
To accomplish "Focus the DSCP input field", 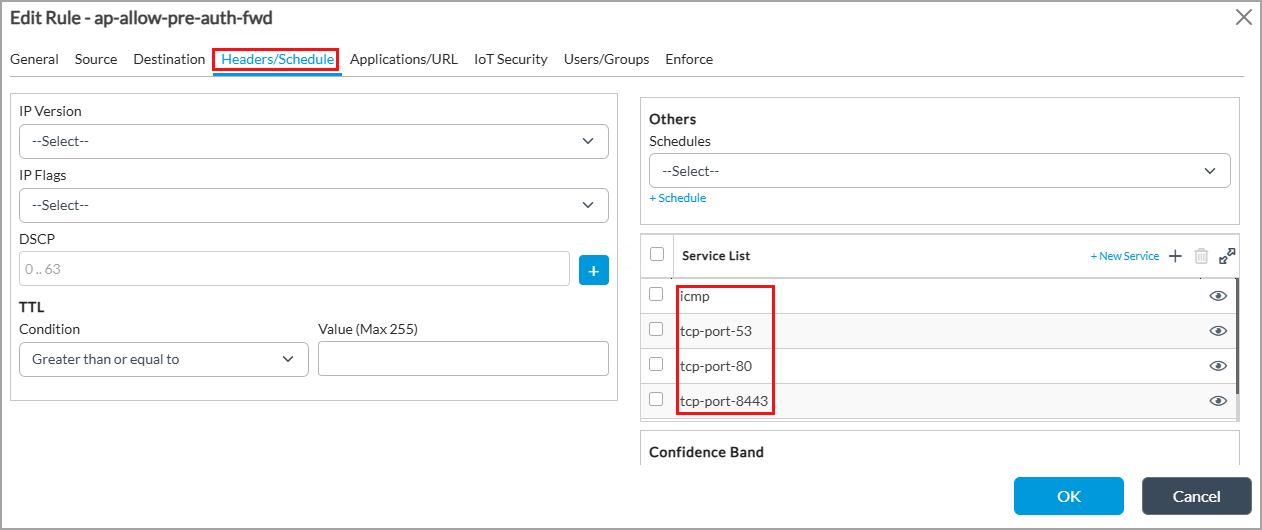I will coord(295,269).
